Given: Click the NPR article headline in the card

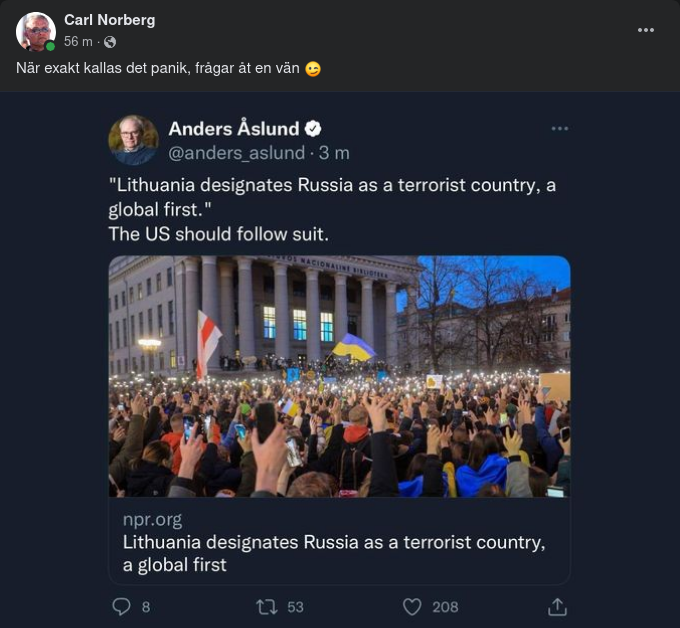Looking at the screenshot, I should click(334, 553).
